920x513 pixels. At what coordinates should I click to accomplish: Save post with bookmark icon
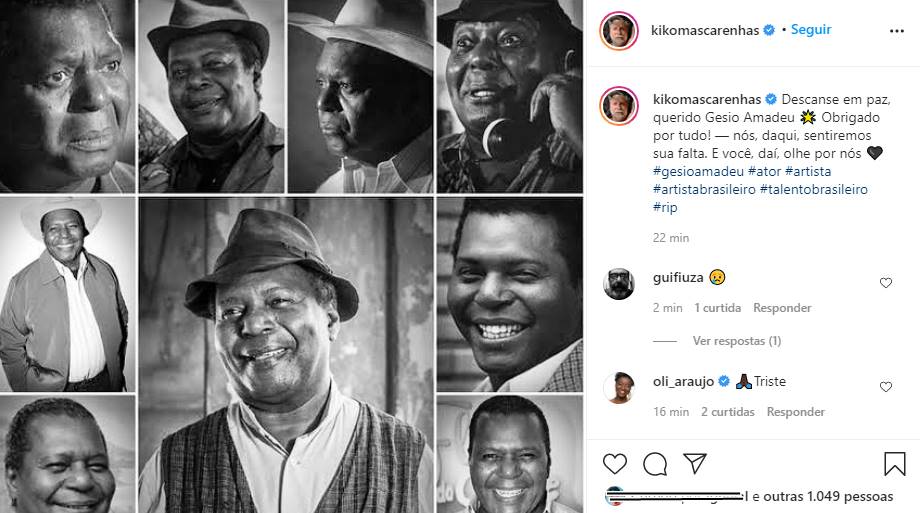pyautogui.click(x=894, y=464)
